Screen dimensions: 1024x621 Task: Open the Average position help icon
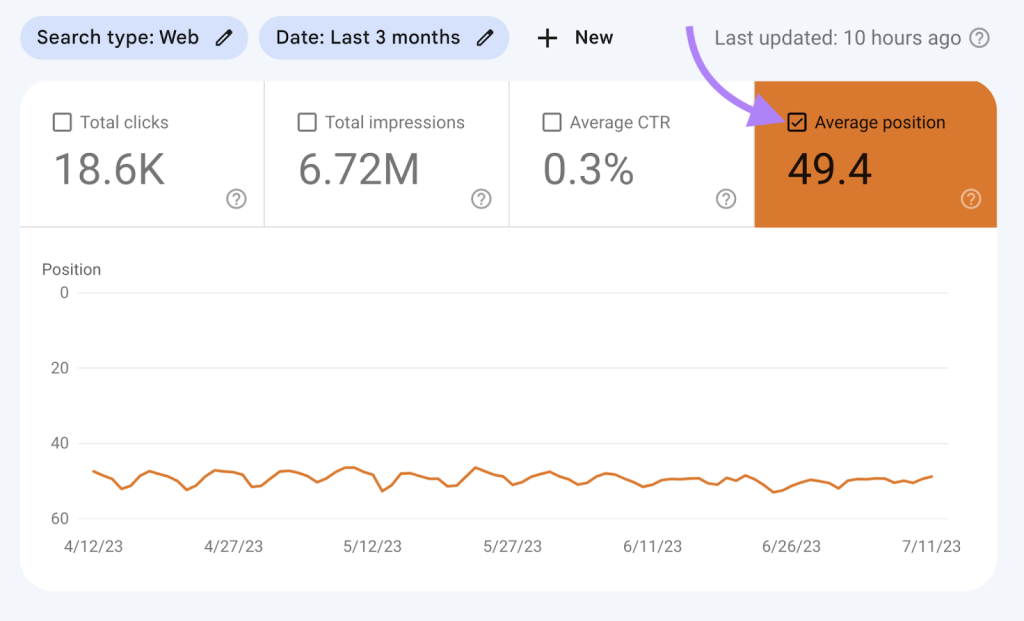coord(970,199)
